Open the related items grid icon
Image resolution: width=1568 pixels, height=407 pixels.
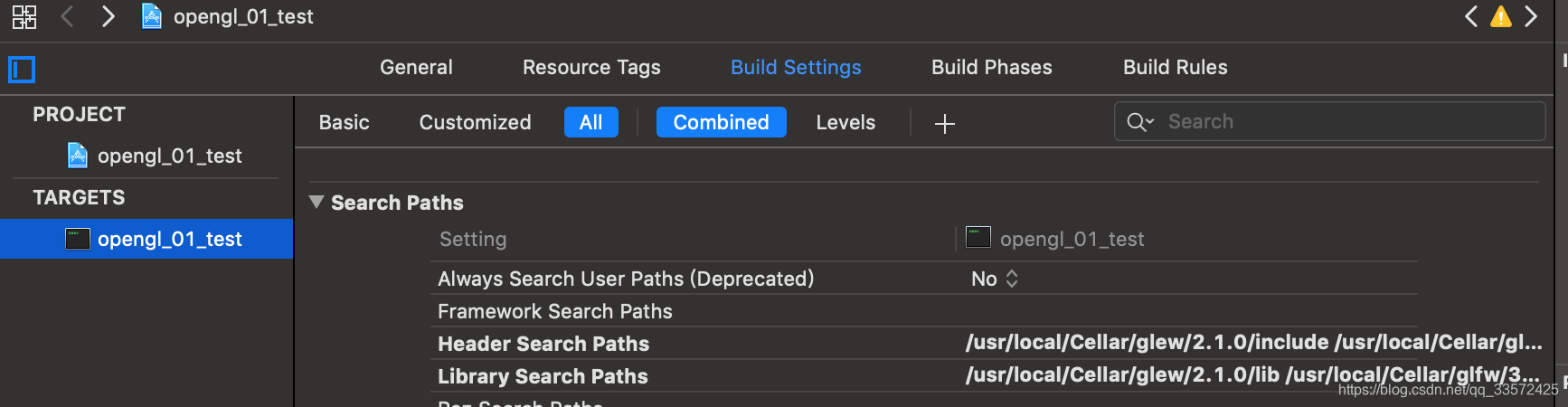click(x=24, y=16)
